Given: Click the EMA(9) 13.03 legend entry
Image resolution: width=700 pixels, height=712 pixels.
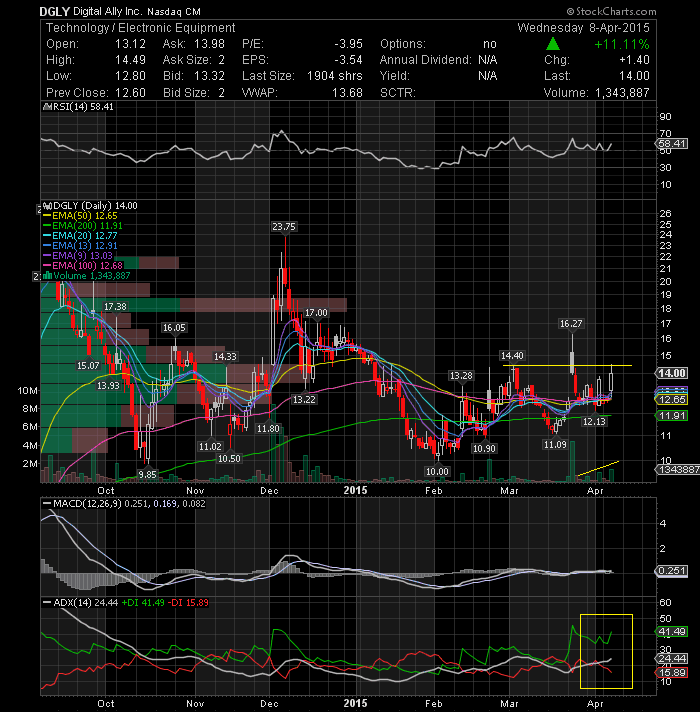Looking at the screenshot, I should pos(78,256).
